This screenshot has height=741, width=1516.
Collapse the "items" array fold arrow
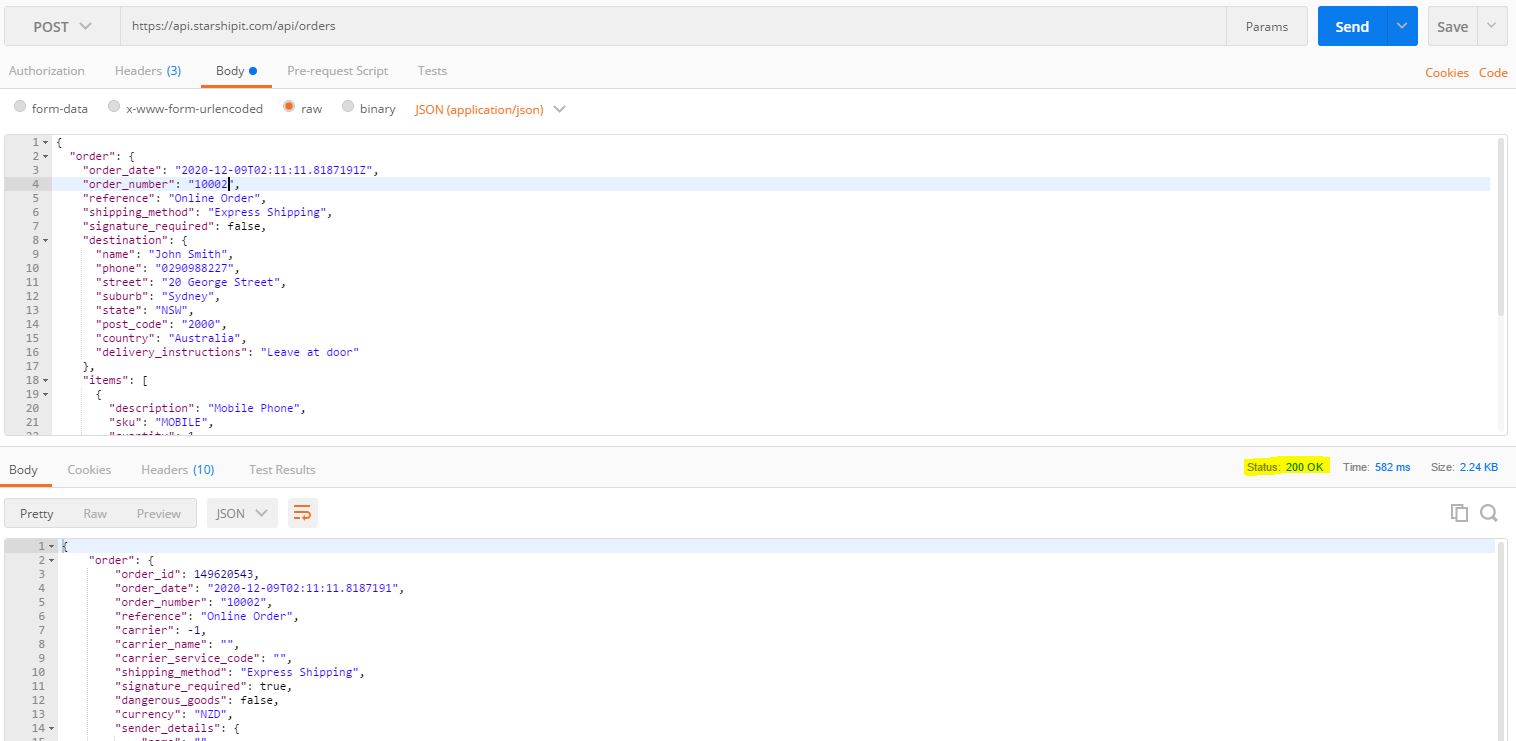coord(45,380)
